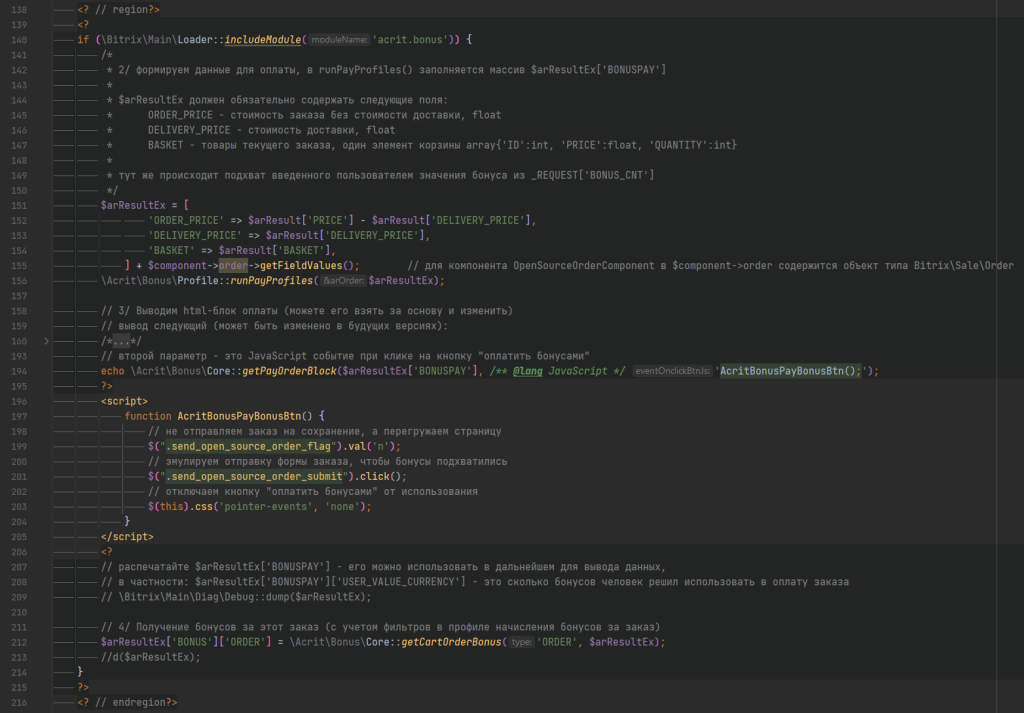The height and width of the screenshot is (713, 1024).
Task: Click the 'pointer-events' string on line 203
Action: [266, 506]
